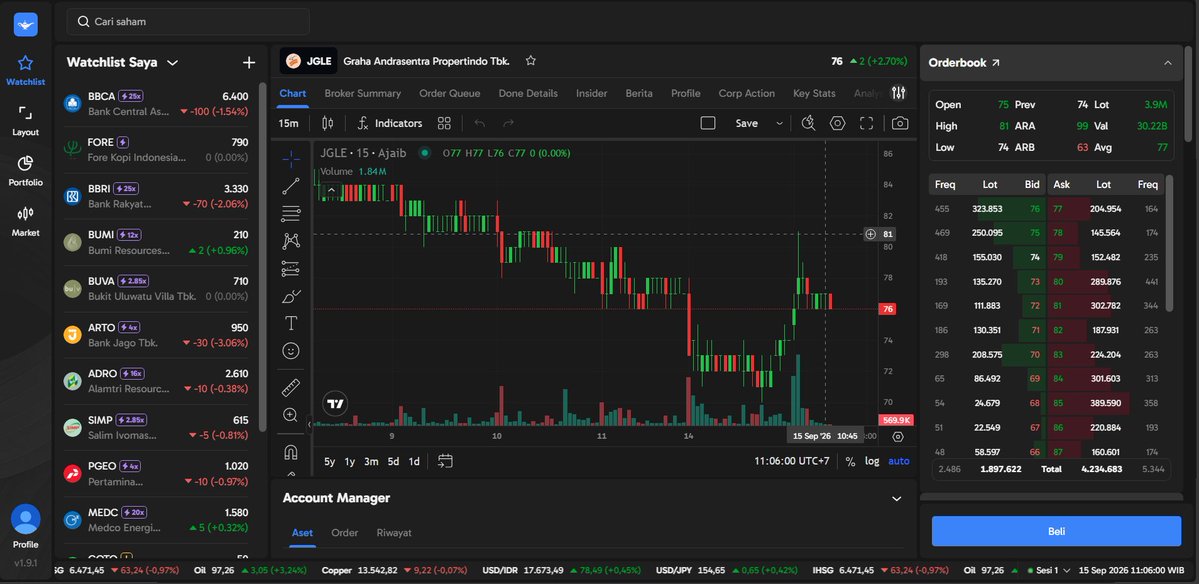
Task: Toggle the magnet snapping mode
Action: [291, 452]
